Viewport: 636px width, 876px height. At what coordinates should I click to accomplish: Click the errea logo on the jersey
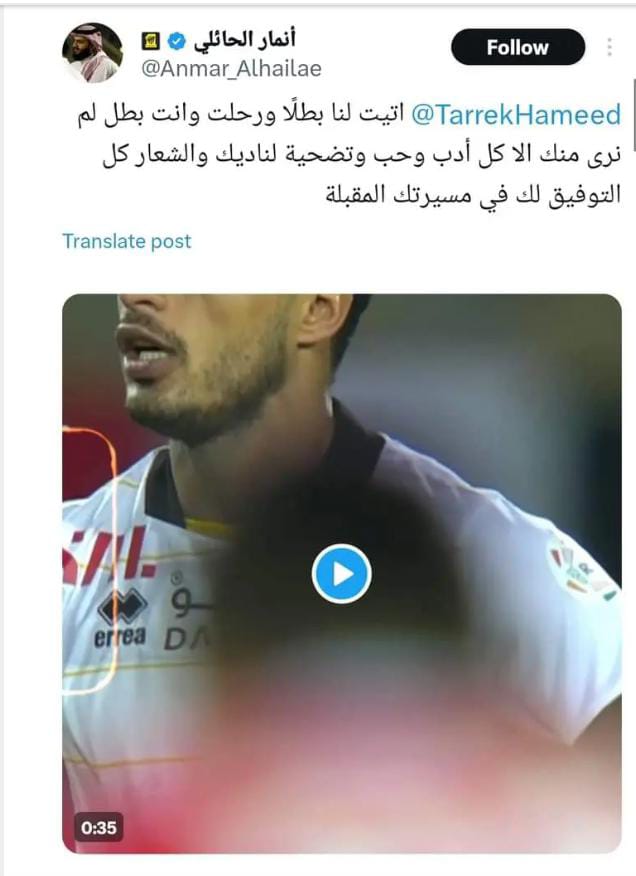121,620
